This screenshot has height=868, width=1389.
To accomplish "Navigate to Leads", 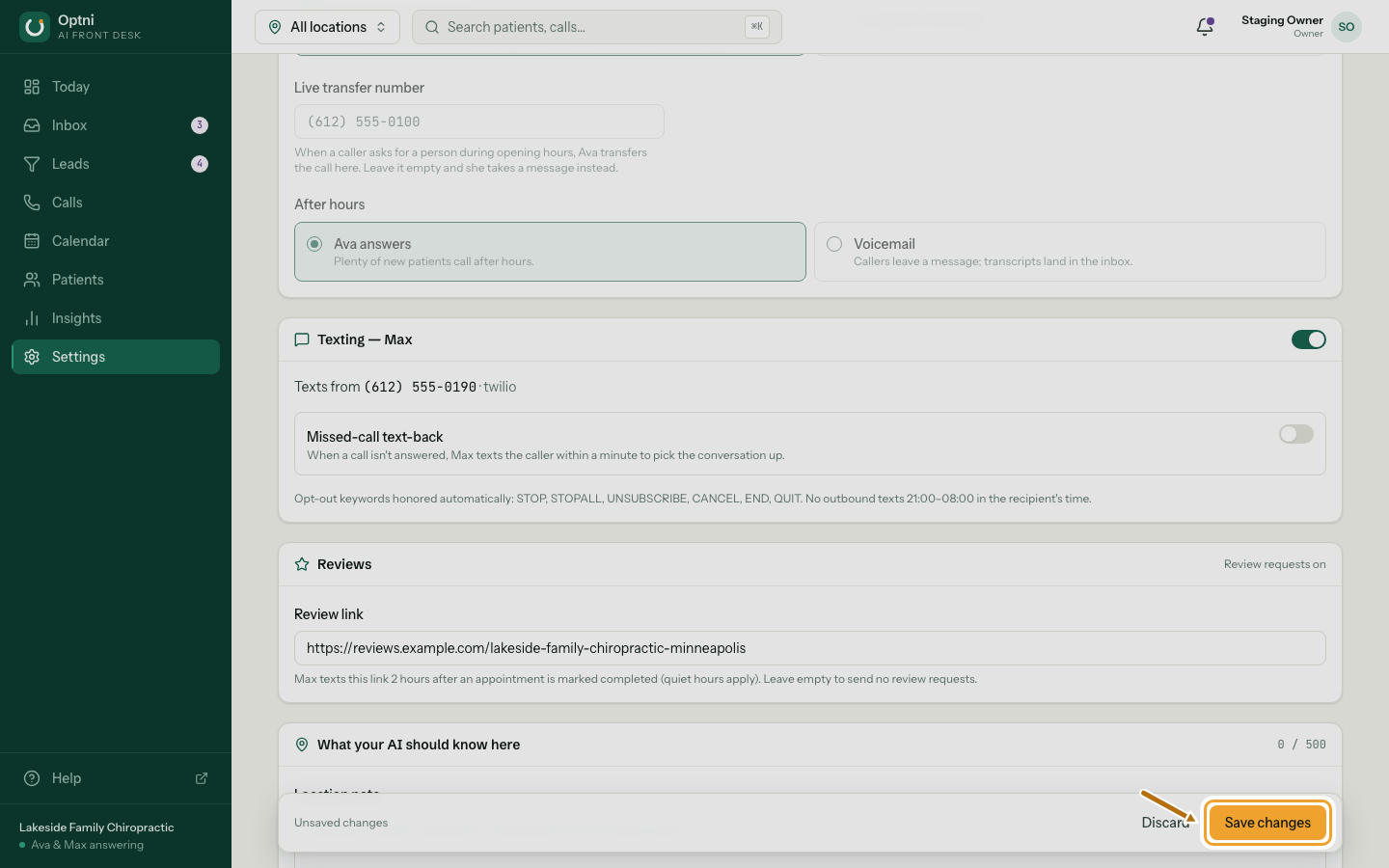I will (x=116, y=164).
